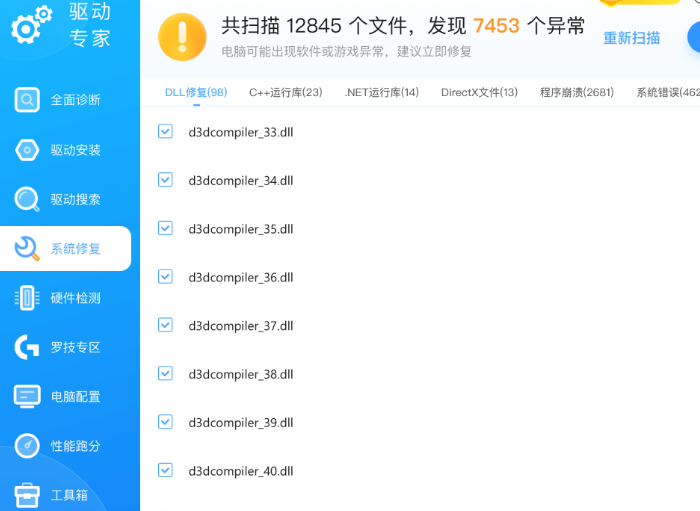The image size is (700, 511).
Task: Select file name d3dcompiler_33.dll
Action: [x=241, y=132]
